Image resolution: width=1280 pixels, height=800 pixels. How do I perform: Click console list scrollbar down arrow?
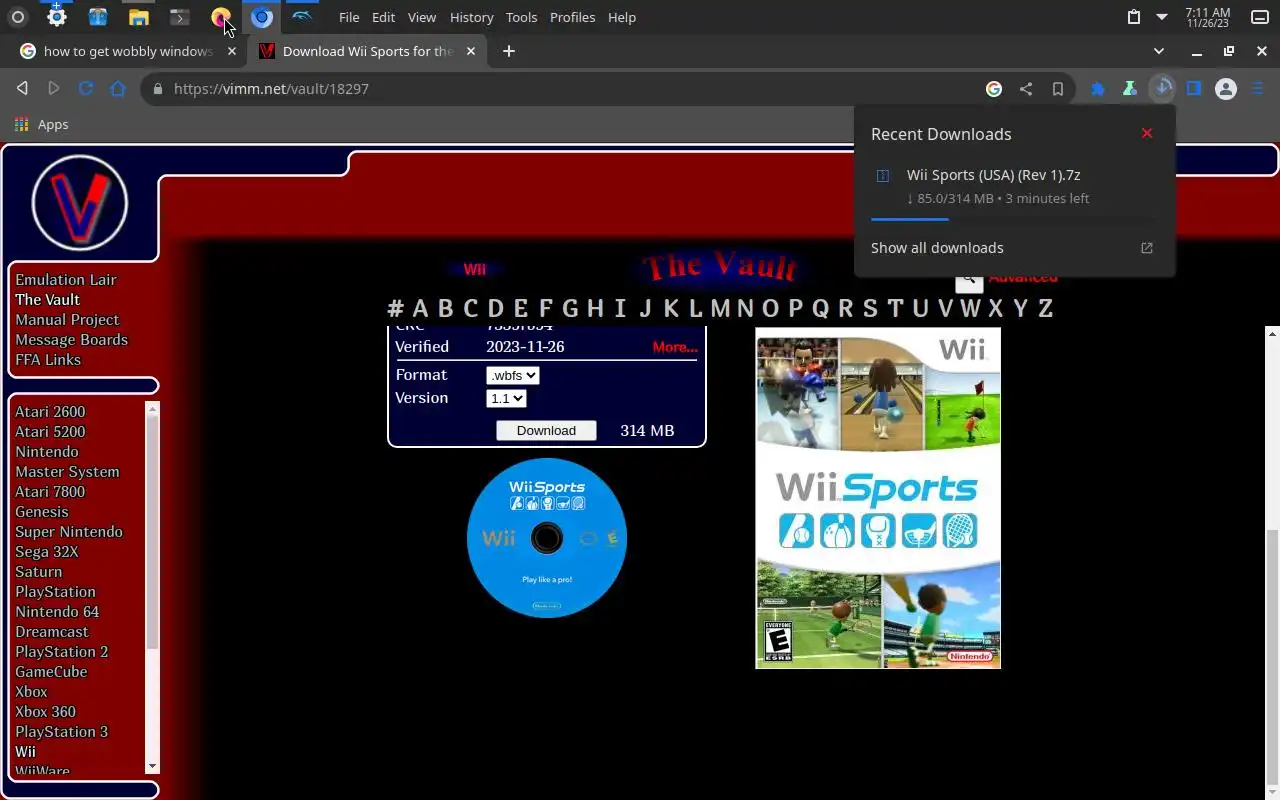click(152, 766)
